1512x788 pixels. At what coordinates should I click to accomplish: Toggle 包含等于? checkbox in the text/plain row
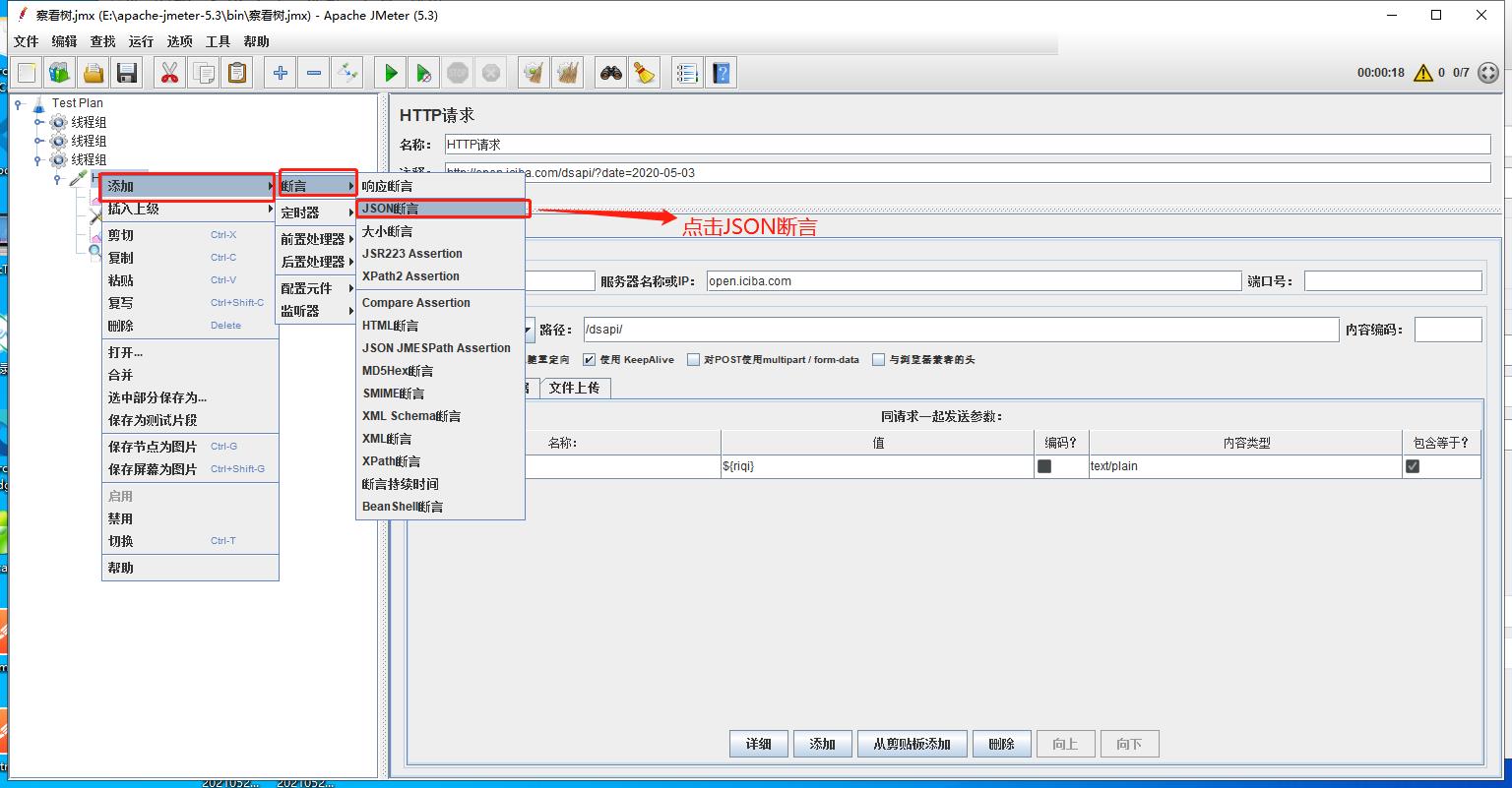click(1413, 466)
